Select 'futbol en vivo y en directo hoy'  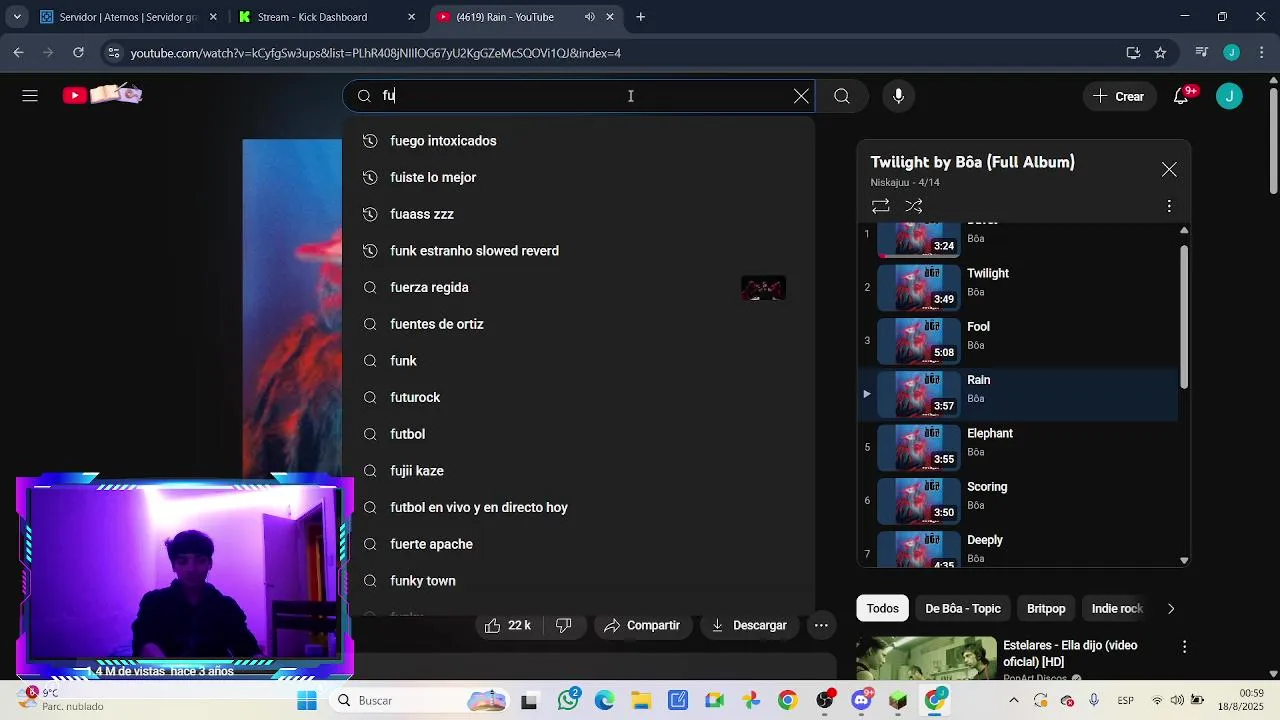coord(578,507)
